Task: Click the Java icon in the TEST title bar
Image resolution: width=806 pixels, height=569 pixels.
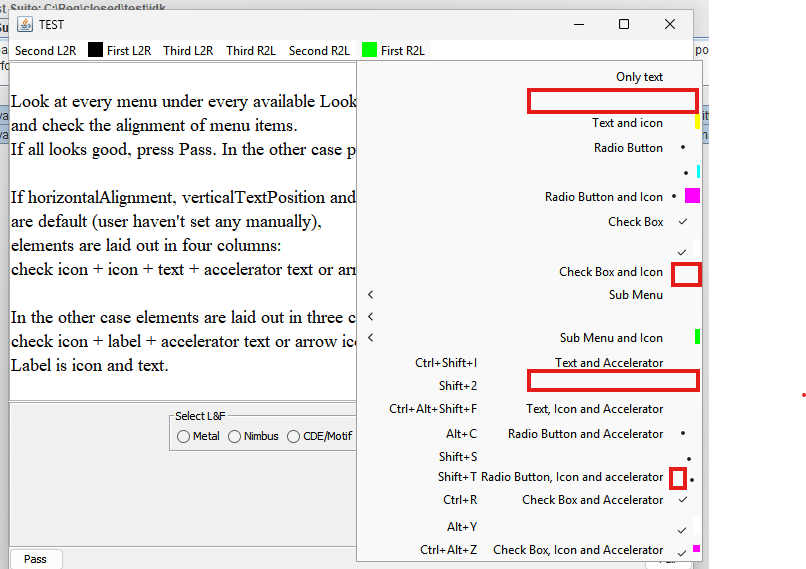Action: (x=24, y=24)
